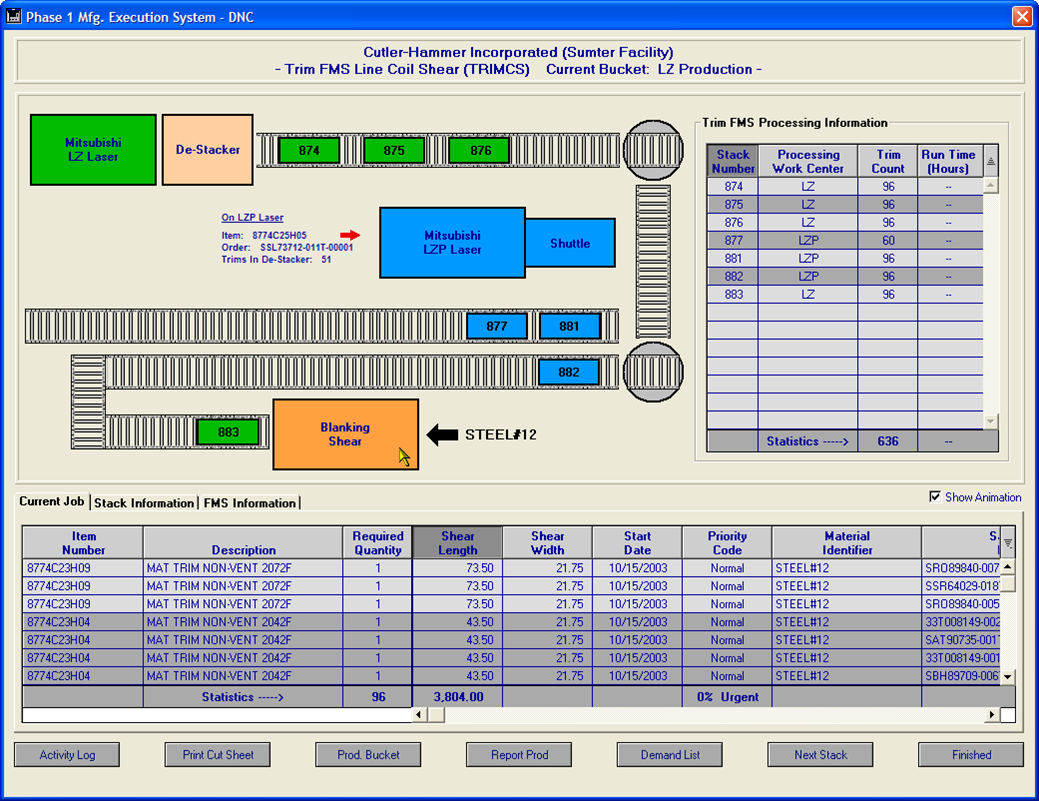Click the Shear Width column header
The image size is (1039, 801).
pos(547,543)
